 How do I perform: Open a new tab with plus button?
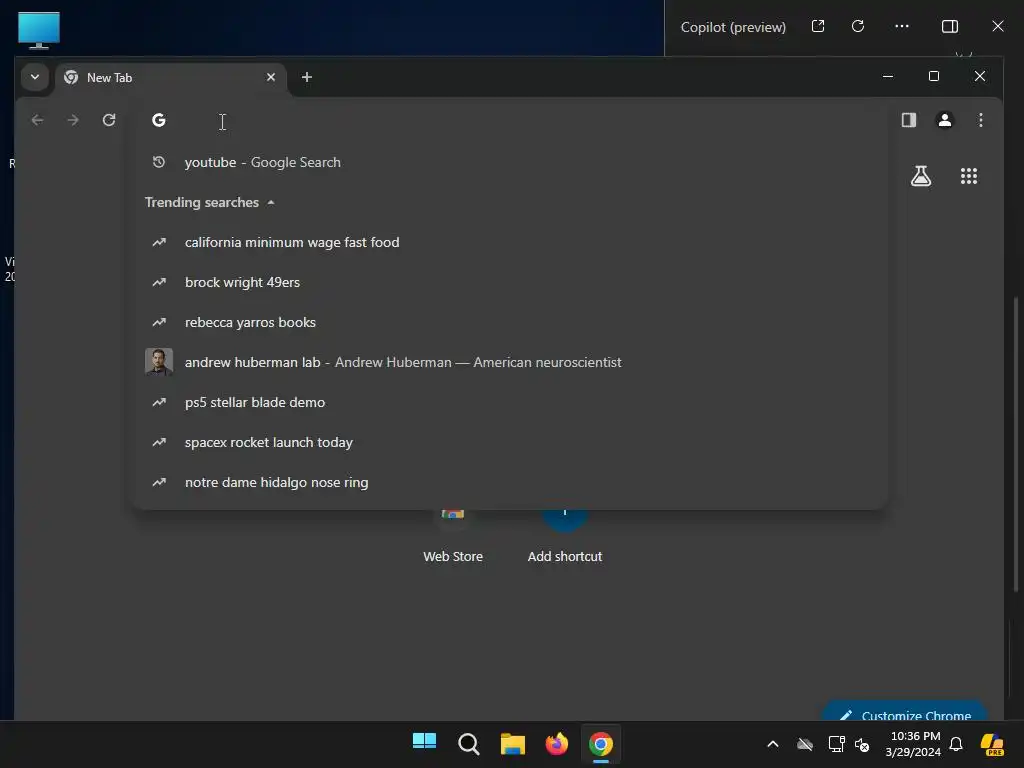point(306,77)
